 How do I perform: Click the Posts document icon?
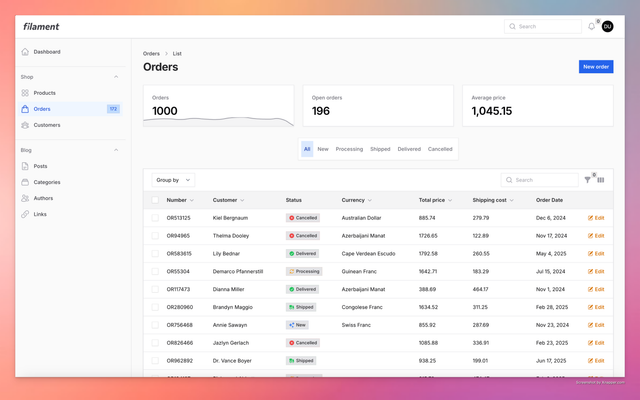click(25, 166)
